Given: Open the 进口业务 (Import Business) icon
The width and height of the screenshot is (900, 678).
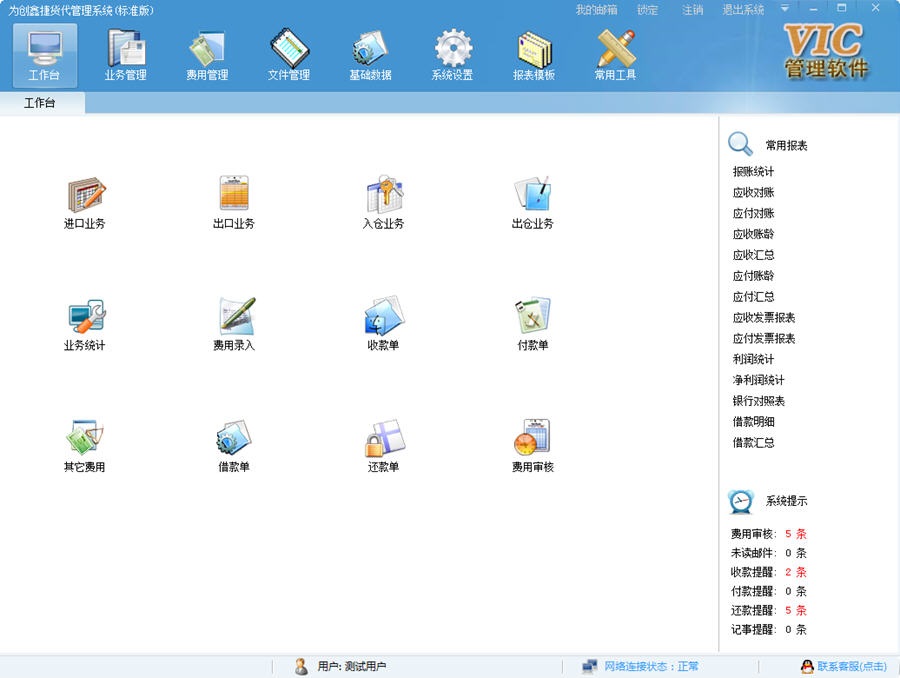Looking at the screenshot, I should coord(84,200).
